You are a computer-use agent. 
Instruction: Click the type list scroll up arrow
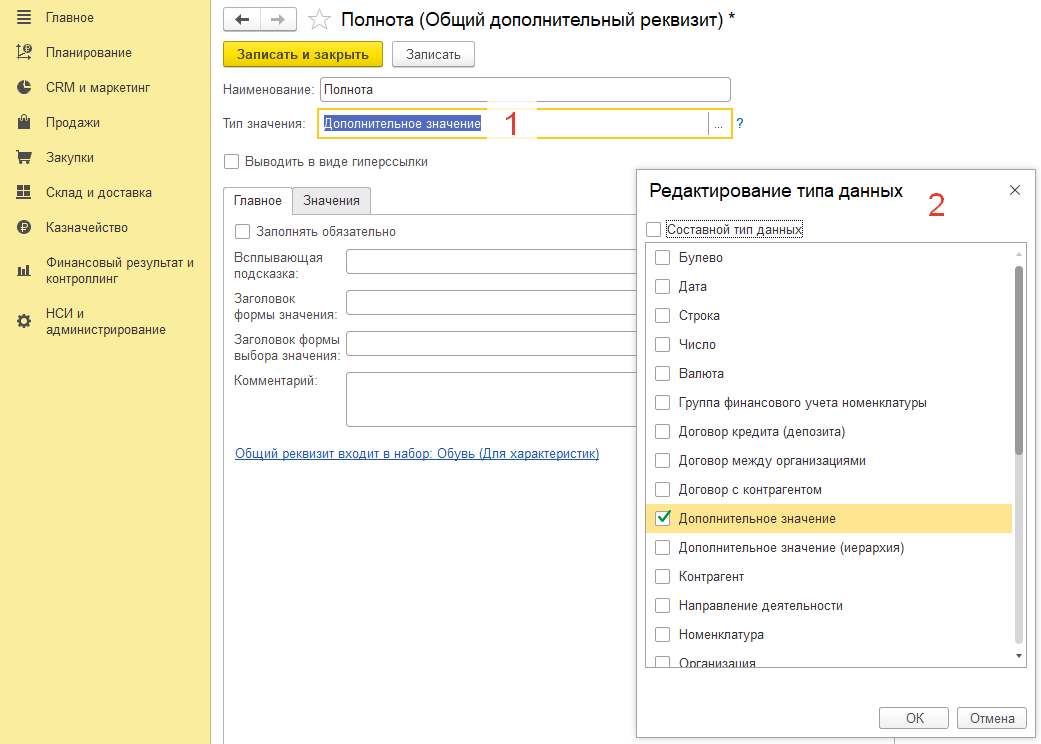[x=1018, y=254]
